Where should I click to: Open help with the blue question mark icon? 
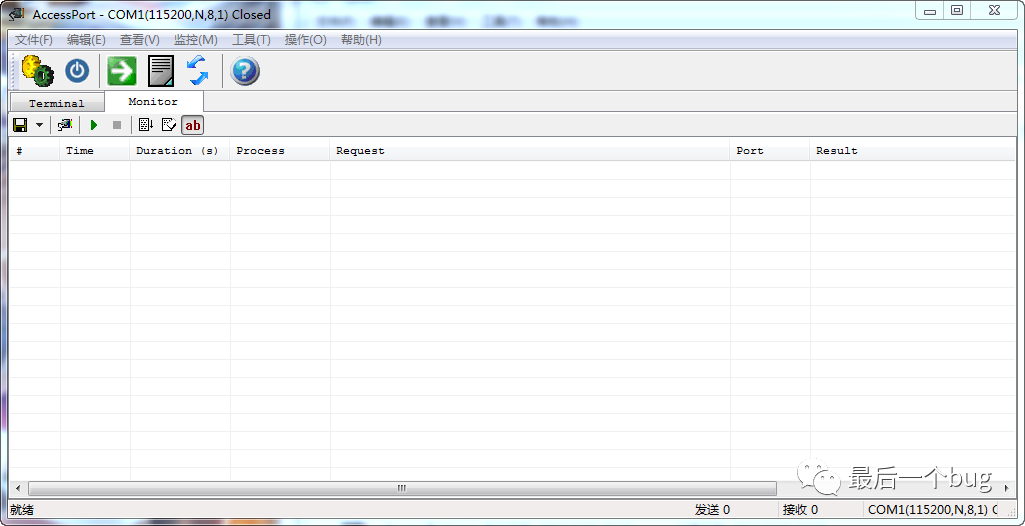coord(245,71)
